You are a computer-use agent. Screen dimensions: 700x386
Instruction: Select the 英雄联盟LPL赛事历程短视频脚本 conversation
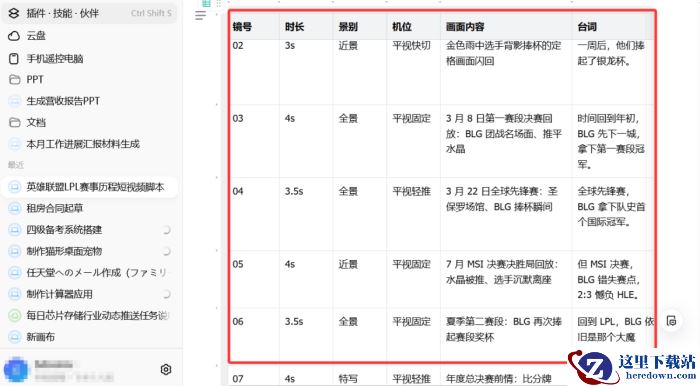(89, 187)
